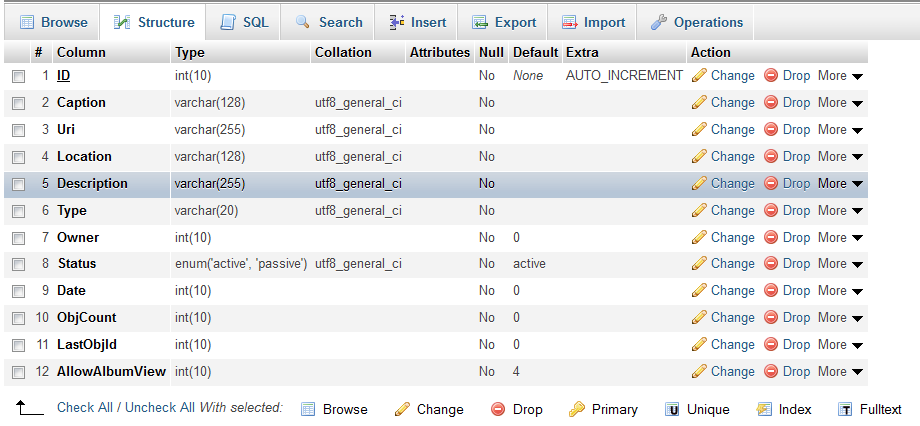Switch to the SQL tab
This screenshot has width=920, height=426.
click(244, 22)
